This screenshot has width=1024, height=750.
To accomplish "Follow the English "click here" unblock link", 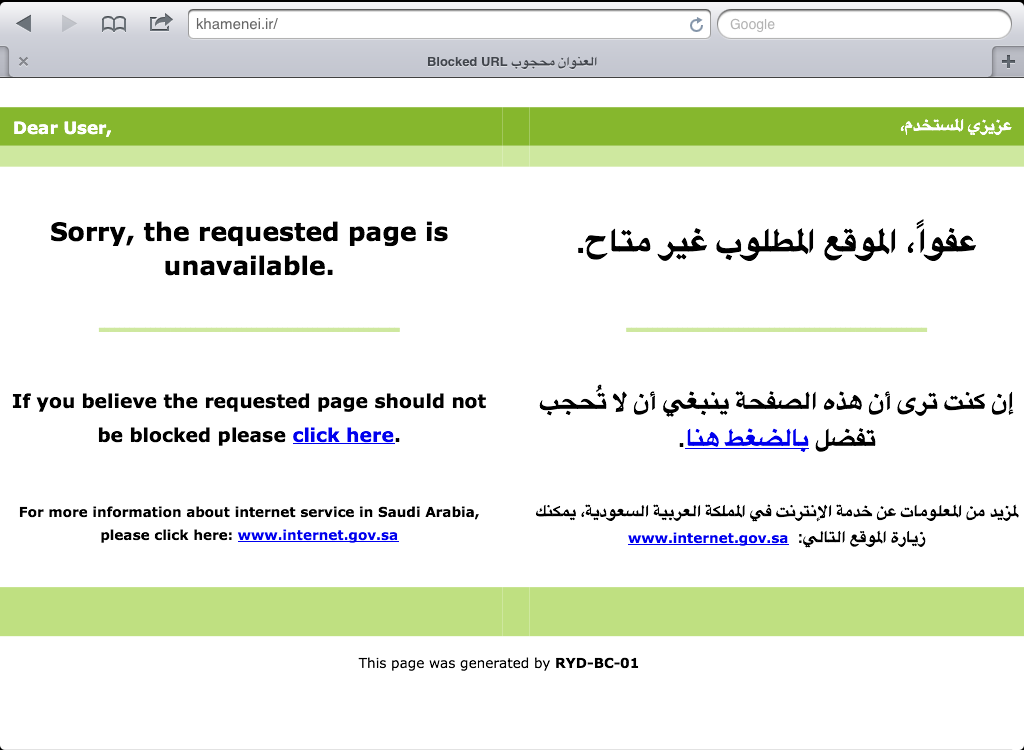I will [343, 435].
